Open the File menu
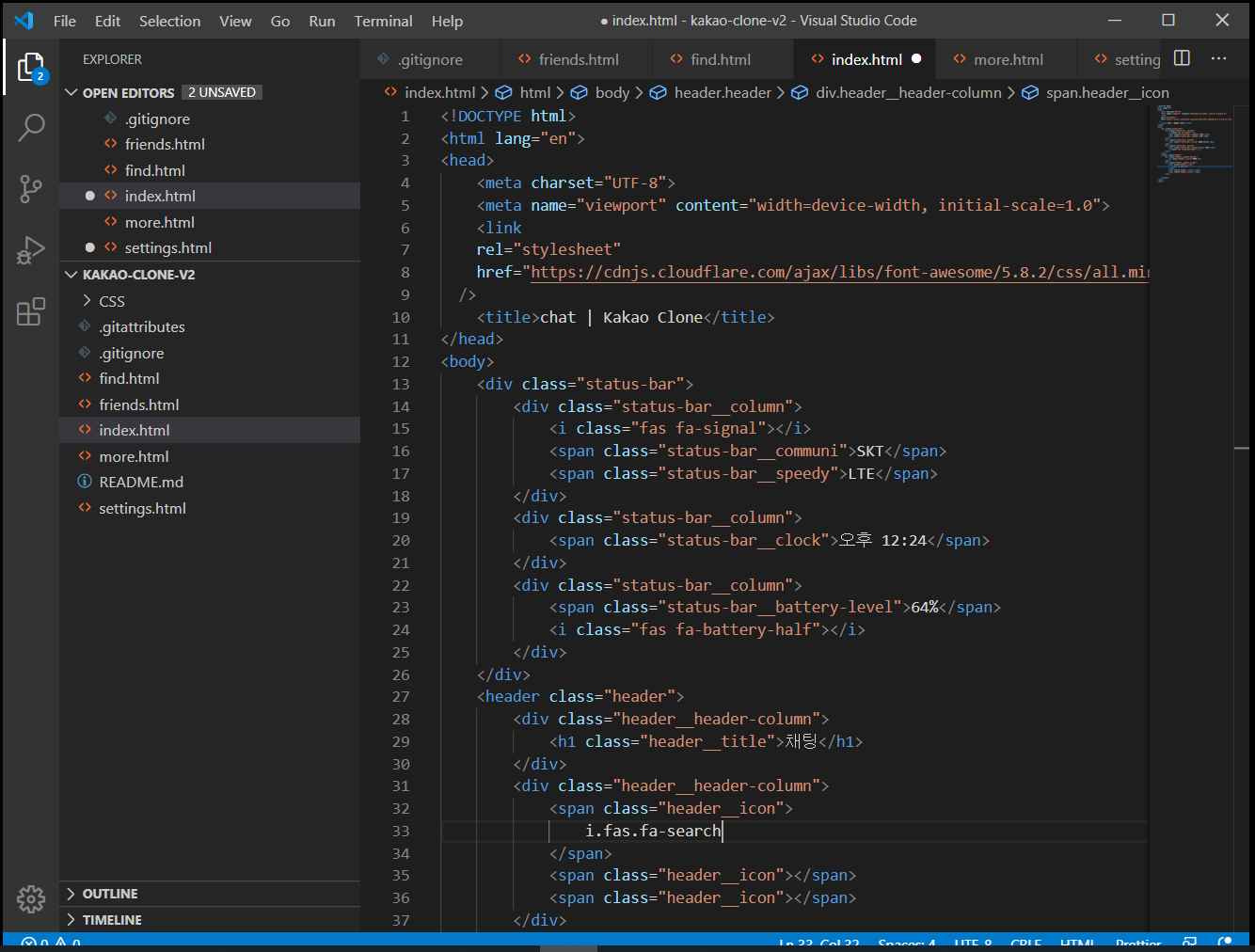This screenshot has width=1255, height=952. [x=65, y=21]
